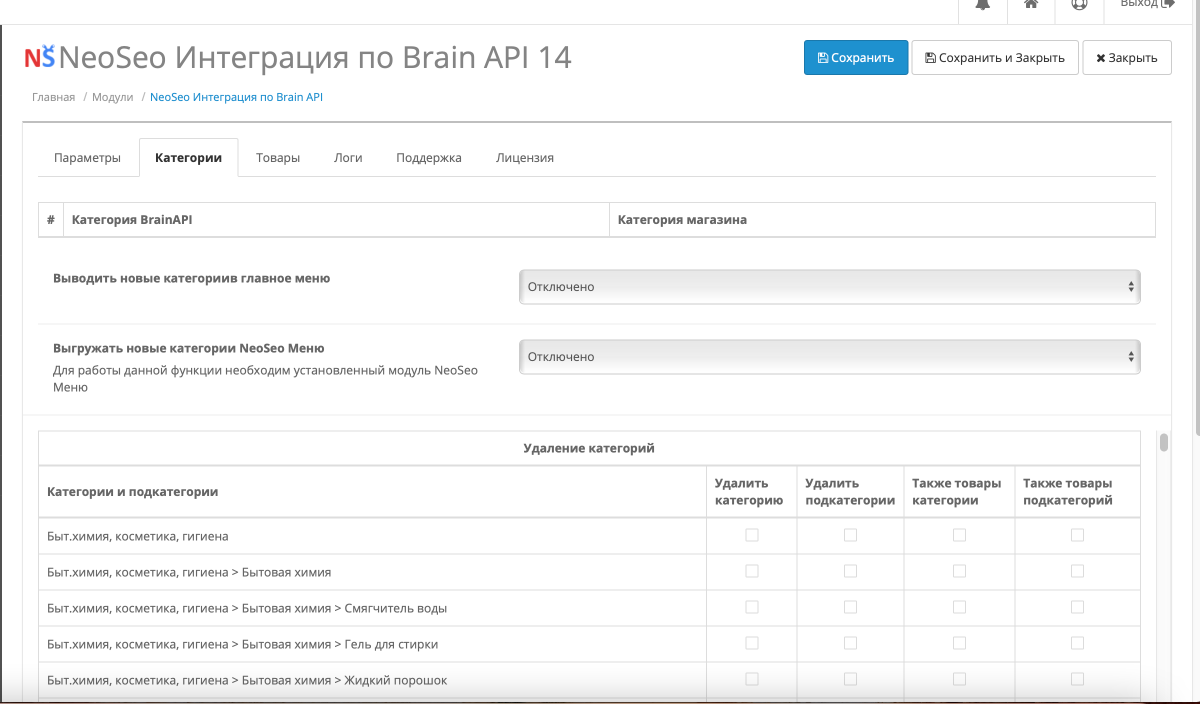Check Удалить категорию for Гель для стирки
This screenshot has width=1200, height=704.
(752, 644)
